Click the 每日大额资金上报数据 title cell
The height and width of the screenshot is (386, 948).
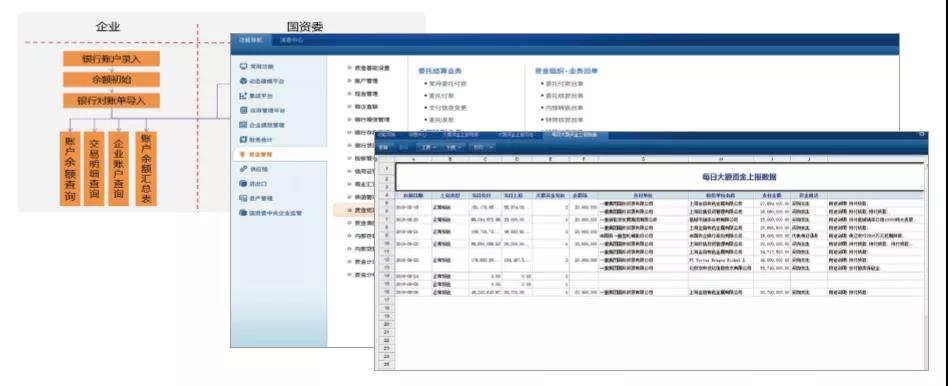click(x=739, y=177)
